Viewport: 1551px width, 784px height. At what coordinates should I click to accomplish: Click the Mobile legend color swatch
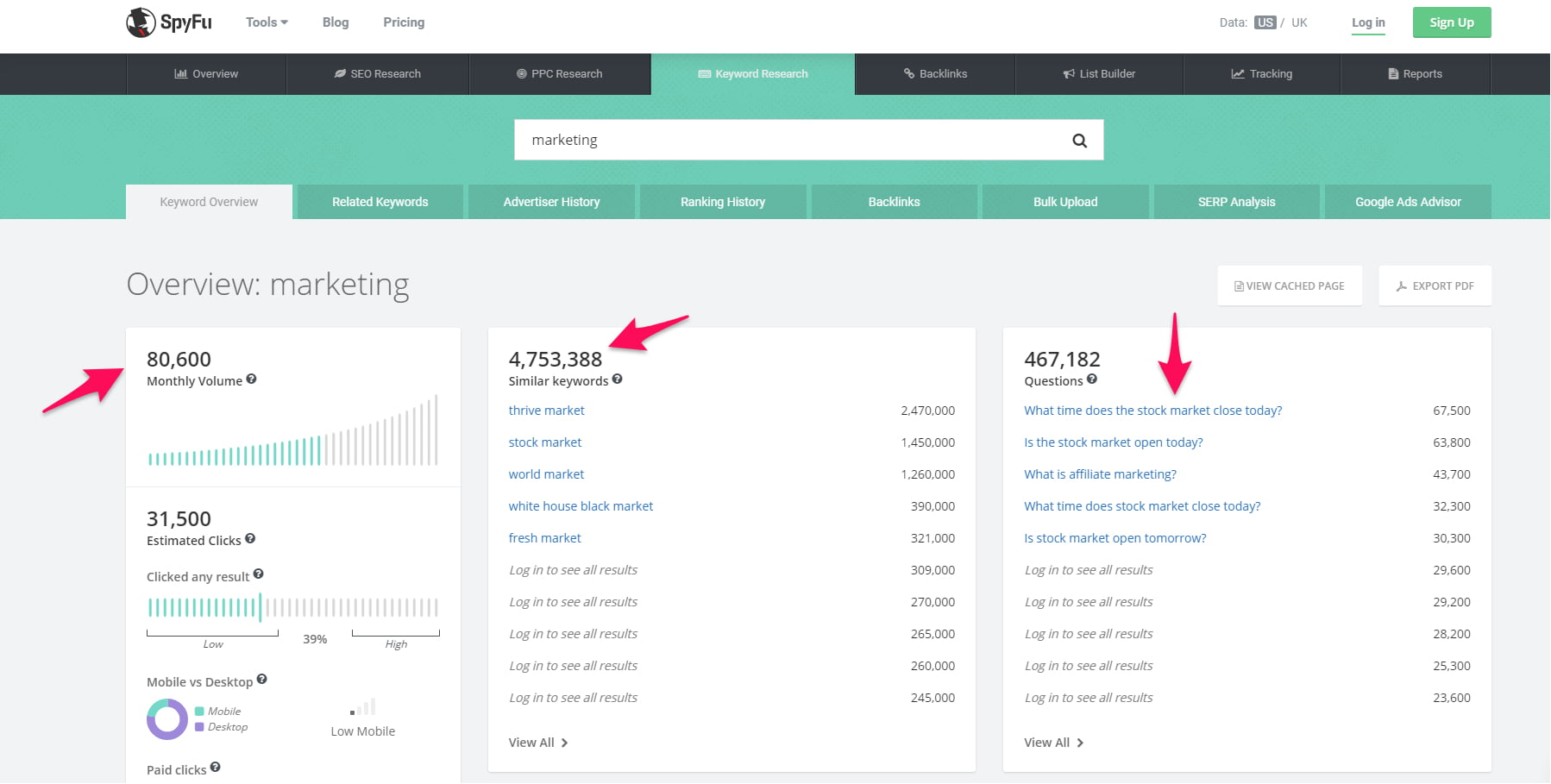pyautogui.click(x=199, y=712)
